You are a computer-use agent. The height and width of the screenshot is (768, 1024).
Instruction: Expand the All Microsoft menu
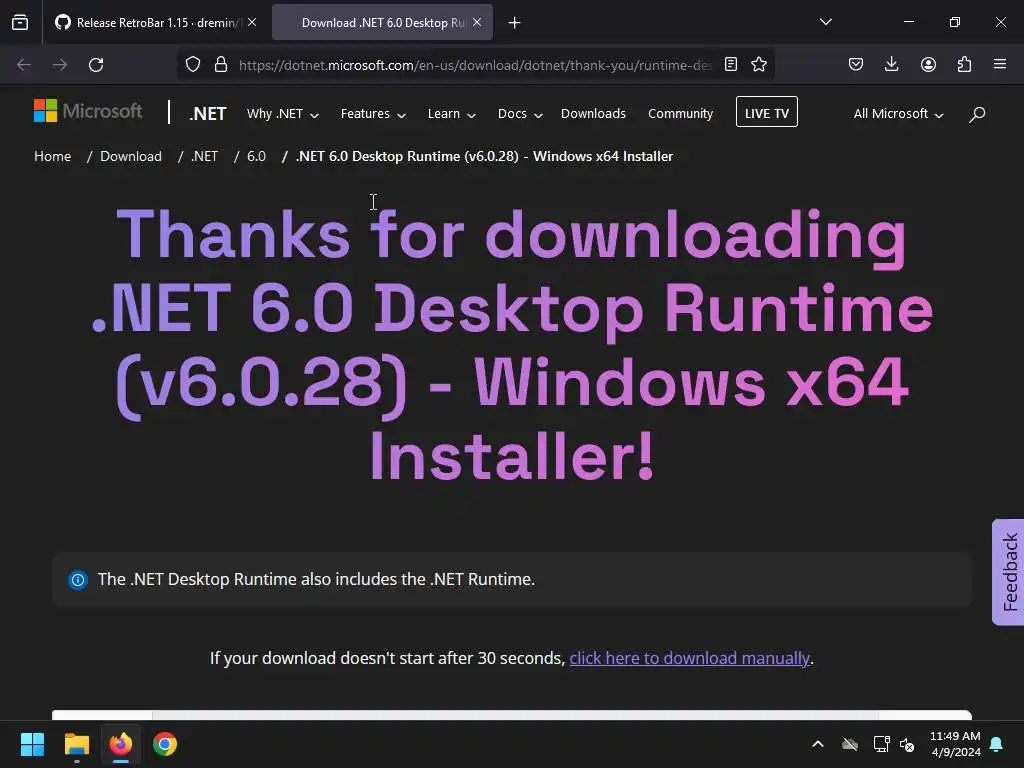[x=898, y=114]
